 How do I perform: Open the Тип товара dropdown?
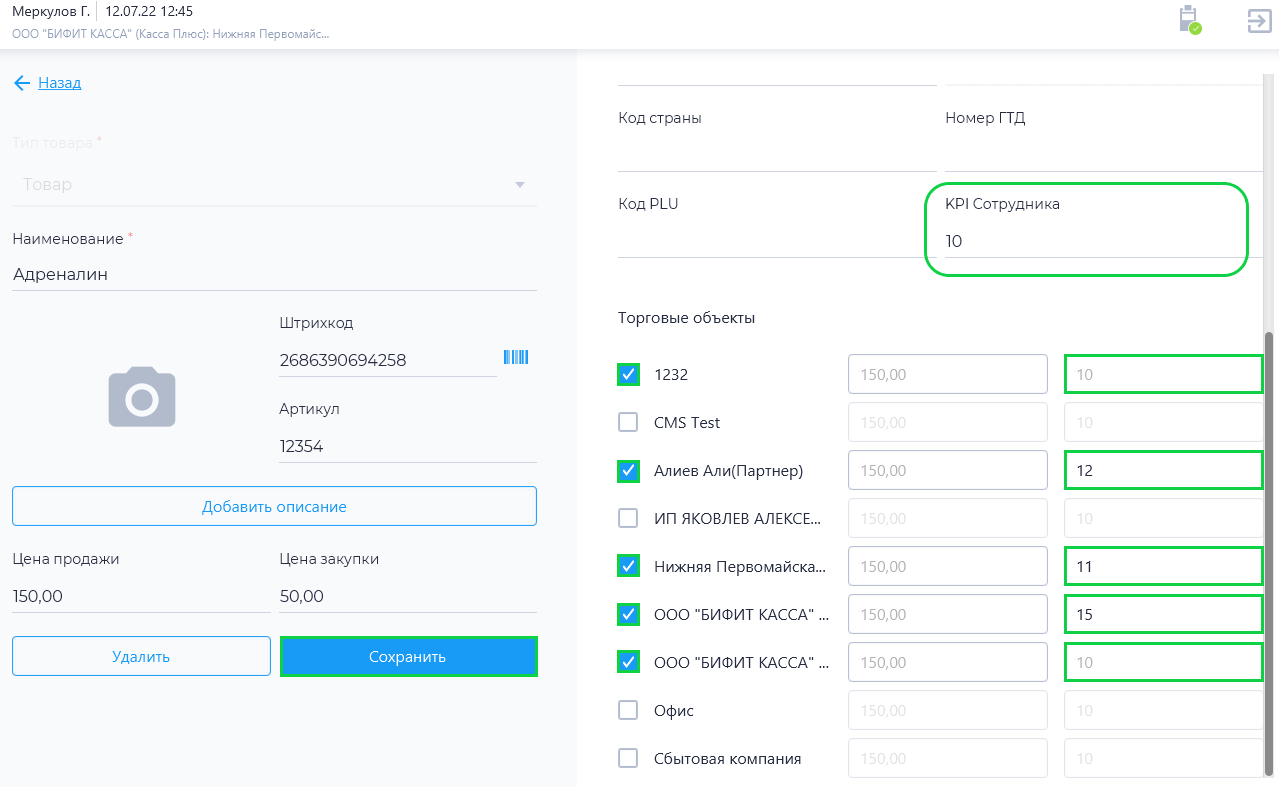point(274,185)
